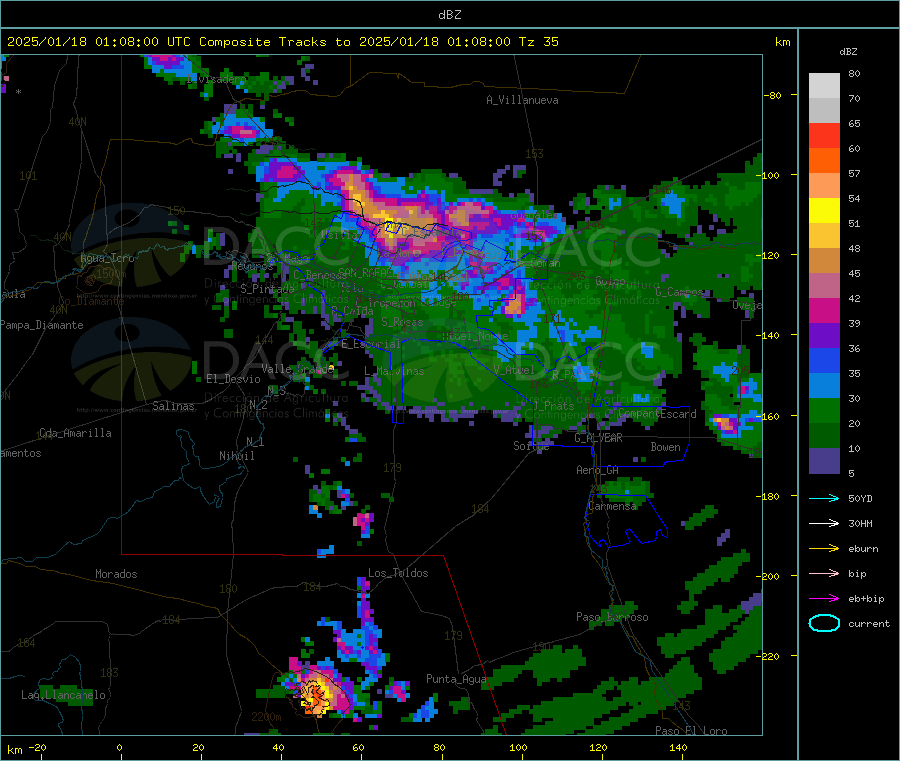The height and width of the screenshot is (761, 900).
Task: Click the 'Los_Toldos' map label
Action: [398, 573]
